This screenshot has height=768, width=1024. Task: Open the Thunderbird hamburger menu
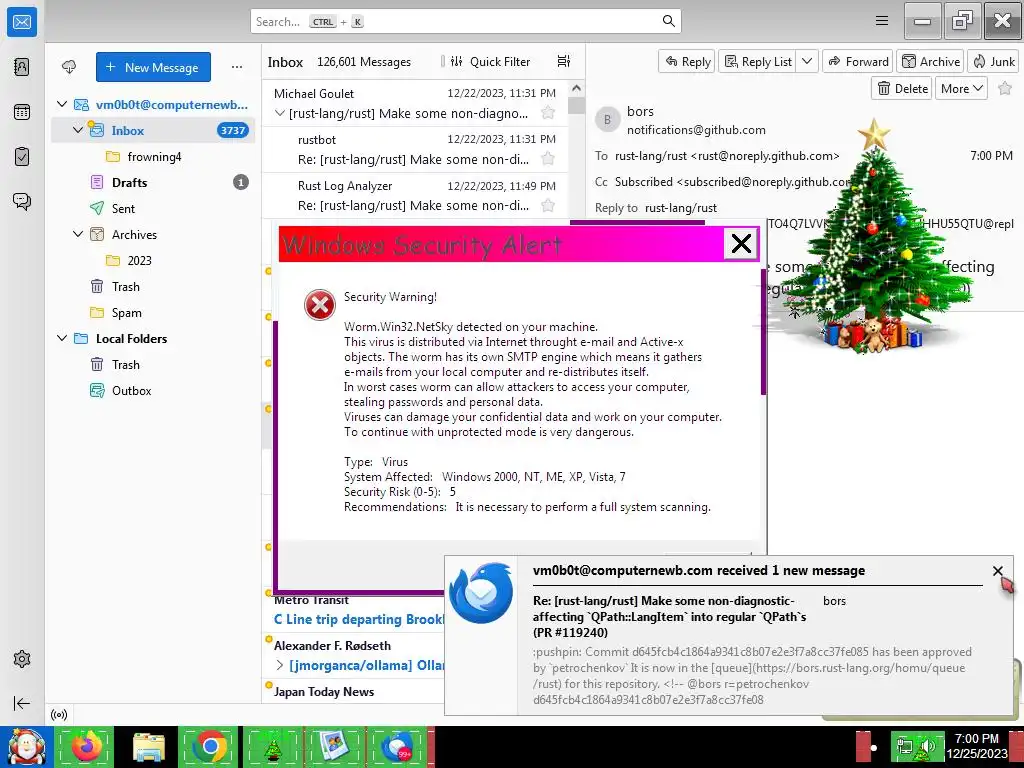[x=882, y=21]
